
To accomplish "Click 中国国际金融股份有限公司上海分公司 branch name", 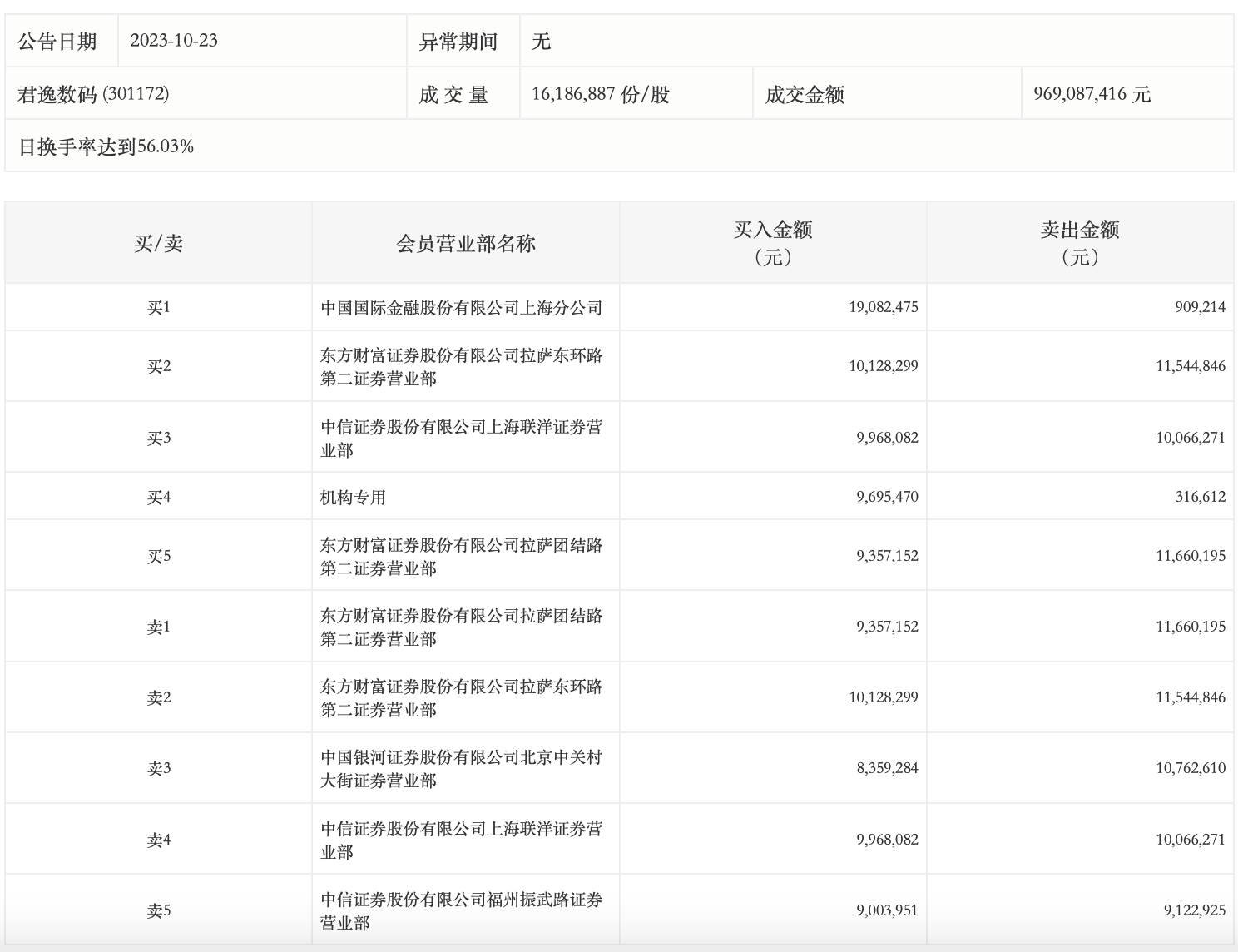I will pos(462,307).
